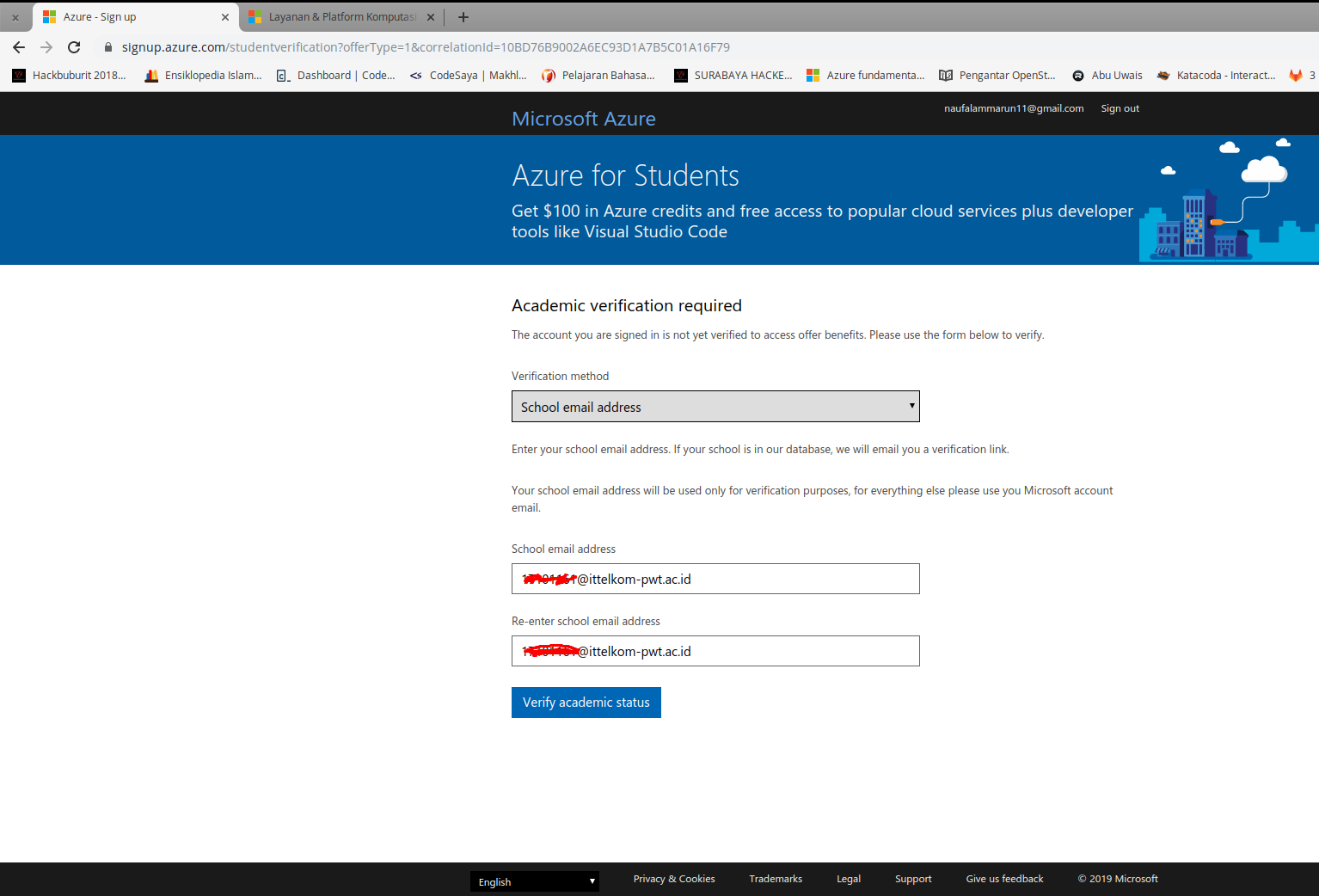
Task: Click the Azure for Students banner title
Action: (x=625, y=175)
